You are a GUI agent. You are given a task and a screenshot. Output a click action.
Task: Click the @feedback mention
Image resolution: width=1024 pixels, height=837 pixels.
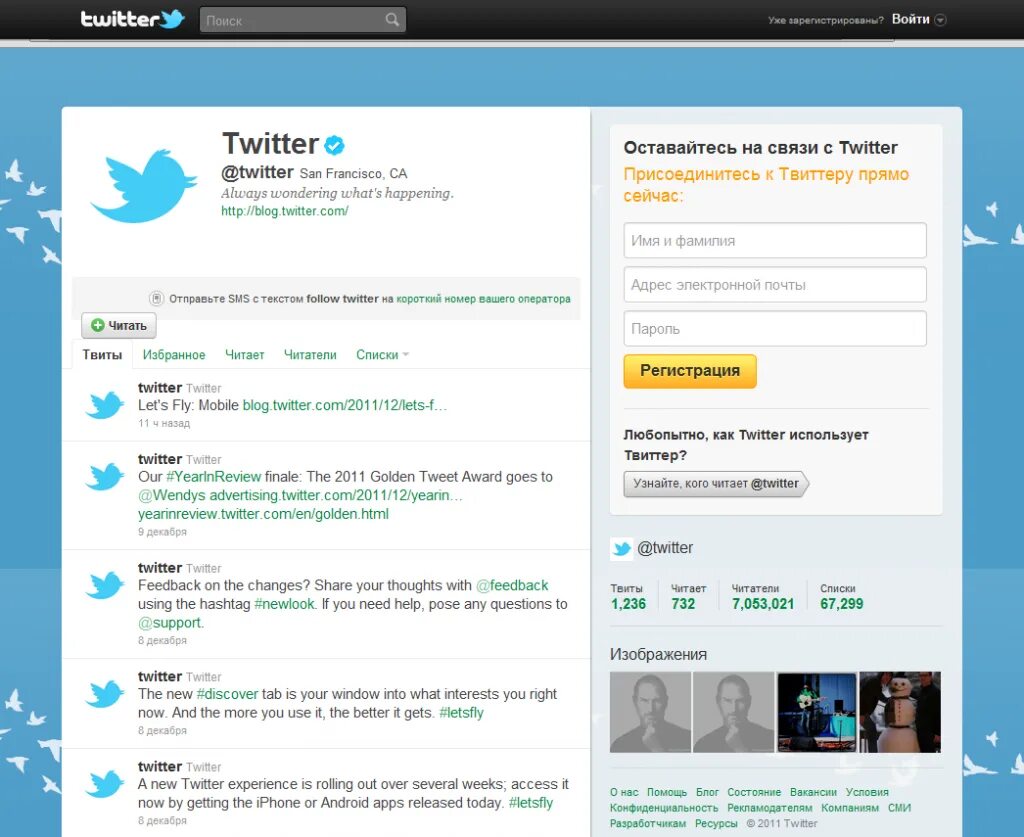(512, 585)
